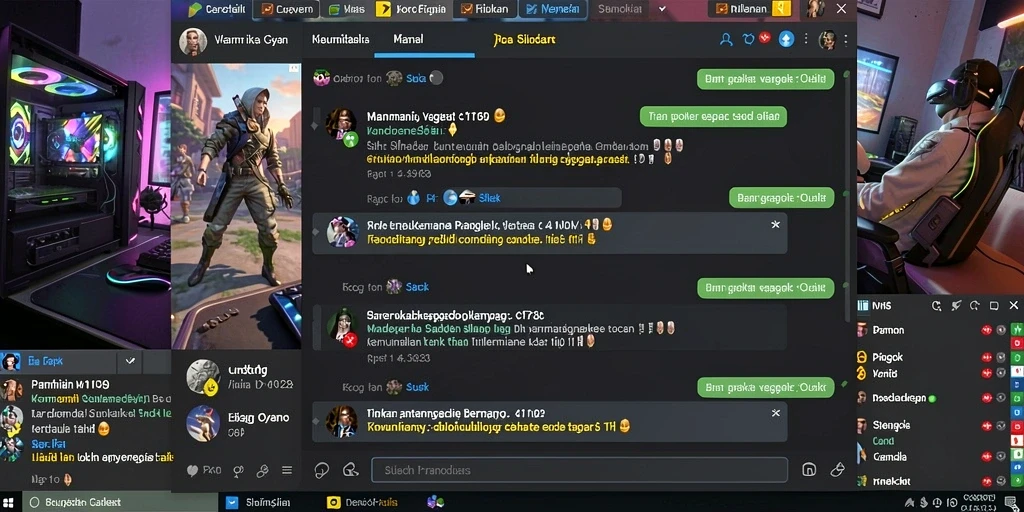Click the gray circle icon on Piogok row
This screenshot has width=1024, height=512.
1000,357
